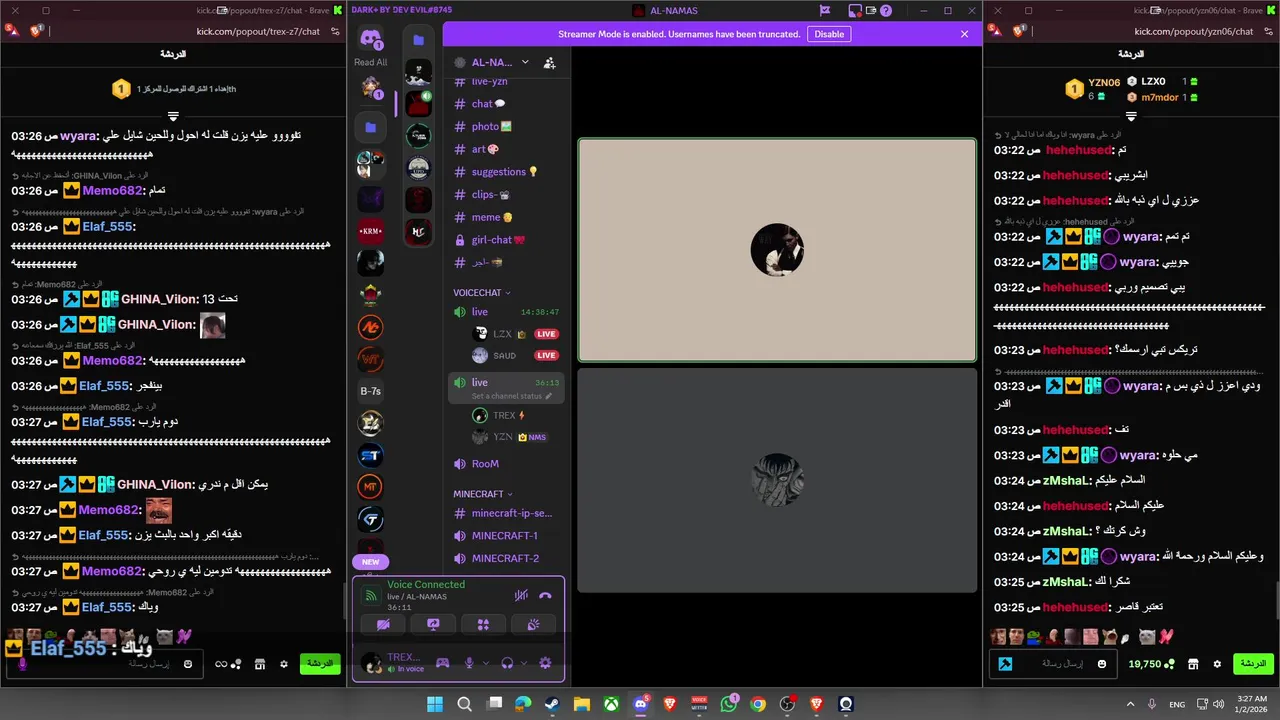Open the suggestions channel
This screenshot has width=1280, height=720.
(506, 172)
